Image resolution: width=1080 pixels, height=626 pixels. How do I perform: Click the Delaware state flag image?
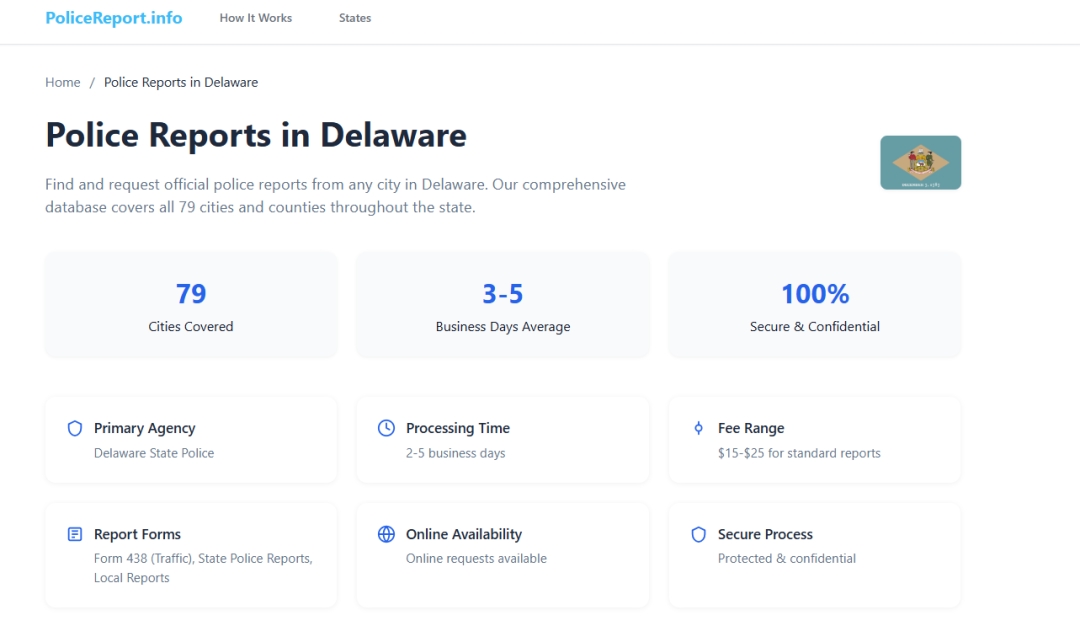click(920, 163)
